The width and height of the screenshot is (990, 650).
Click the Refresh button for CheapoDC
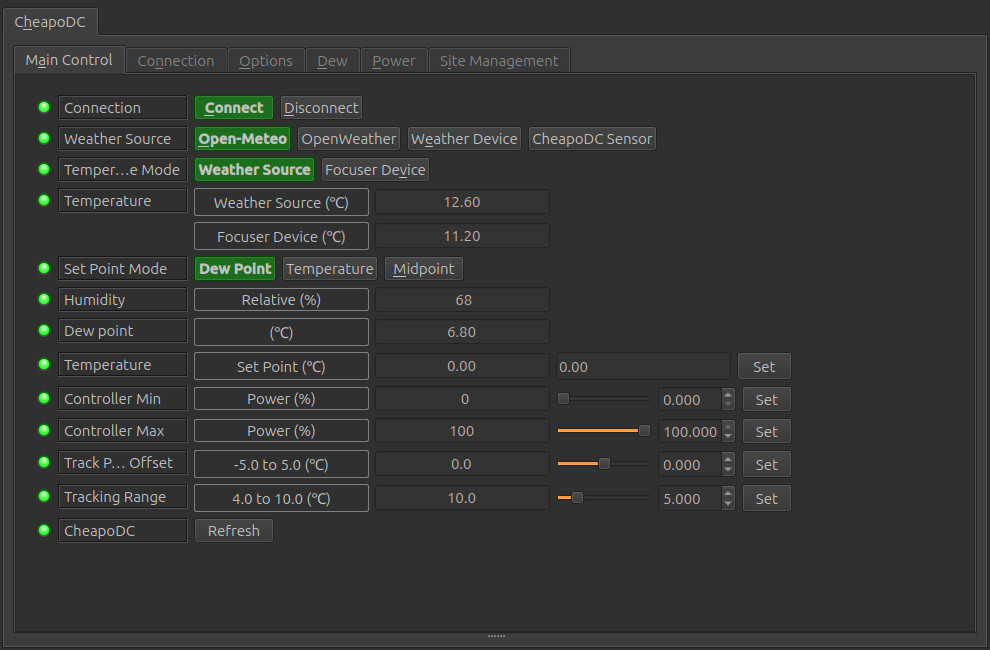[233, 530]
